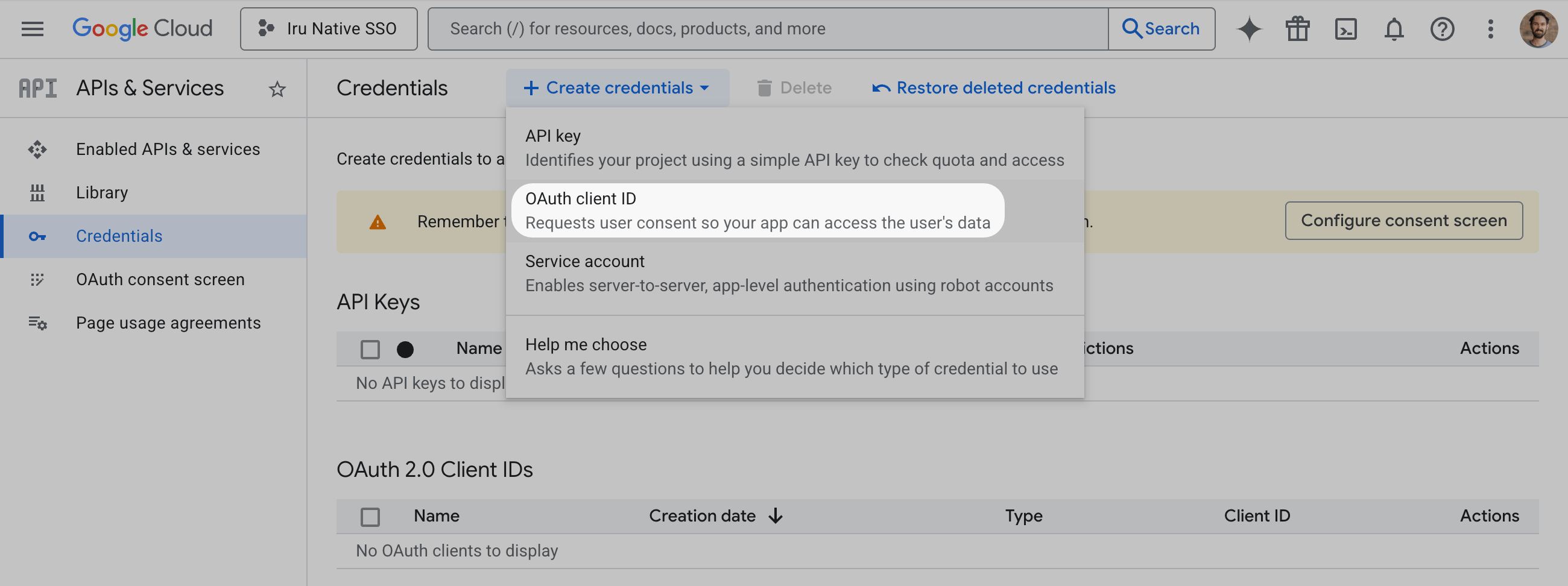Open the user account avatar
1568x586 pixels.
[1538, 28]
